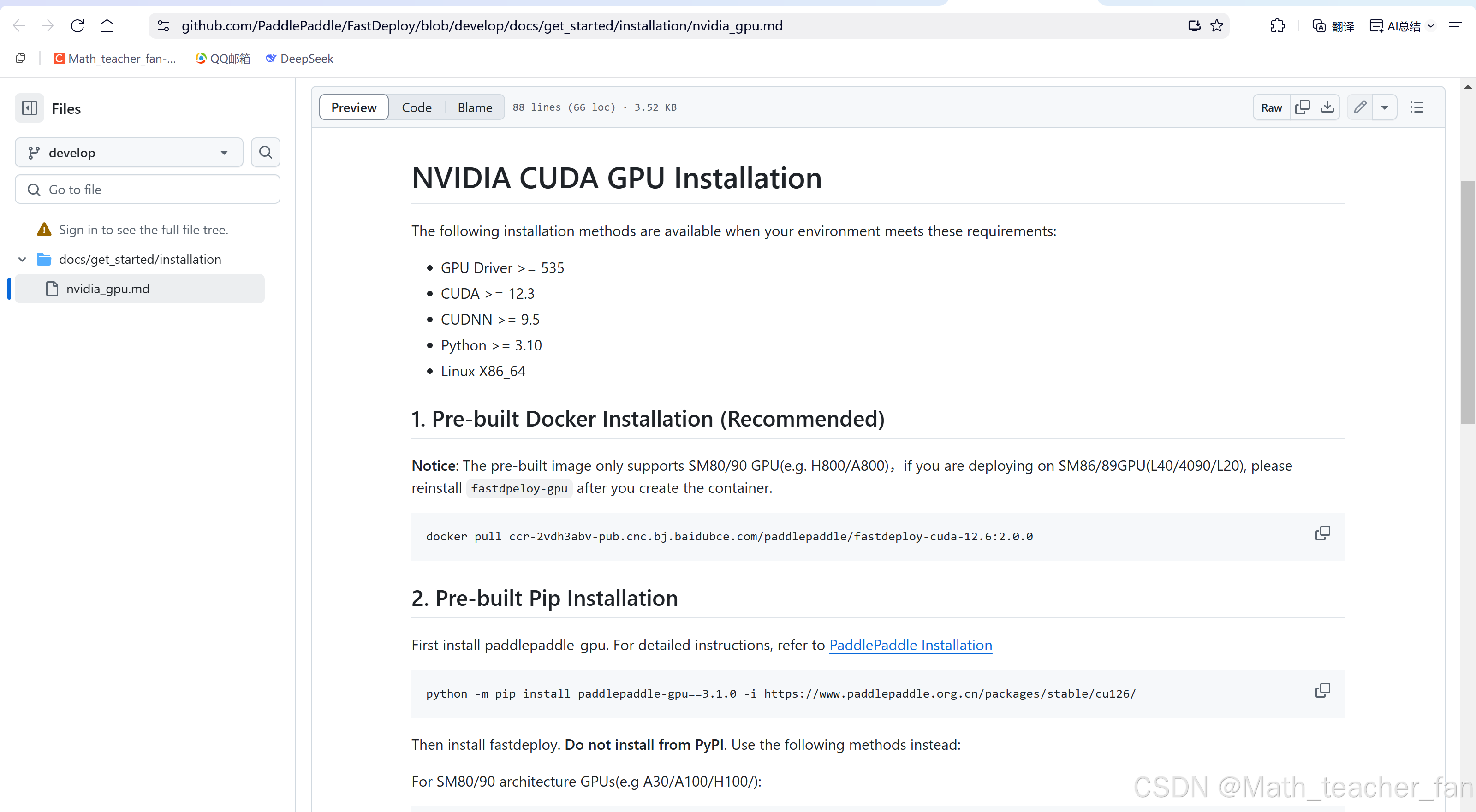Click the vertical page scrollbar thumb
Image resolution: width=1476 pixels, height=812 pixels.
click(x=1467, y=302)
